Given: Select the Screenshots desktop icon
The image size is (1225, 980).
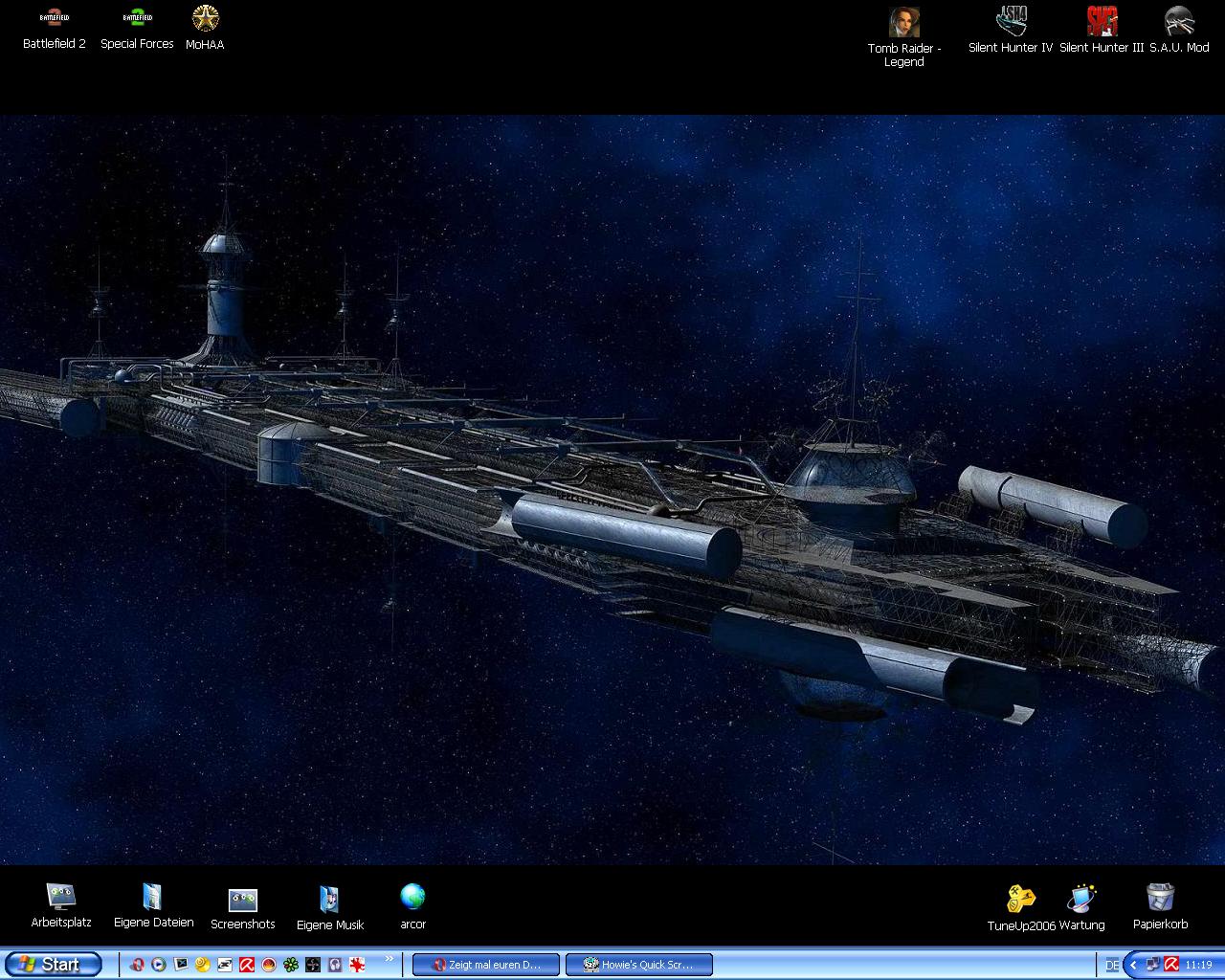Looking at the screenshot, I should point(243,908).
